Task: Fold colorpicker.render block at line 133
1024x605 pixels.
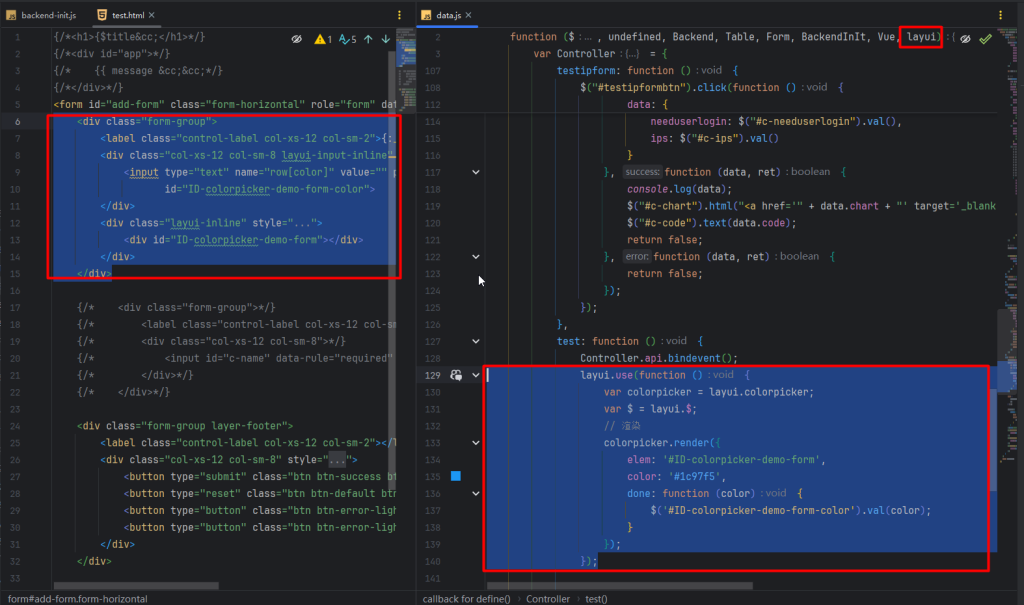Action: pos(476,442)
